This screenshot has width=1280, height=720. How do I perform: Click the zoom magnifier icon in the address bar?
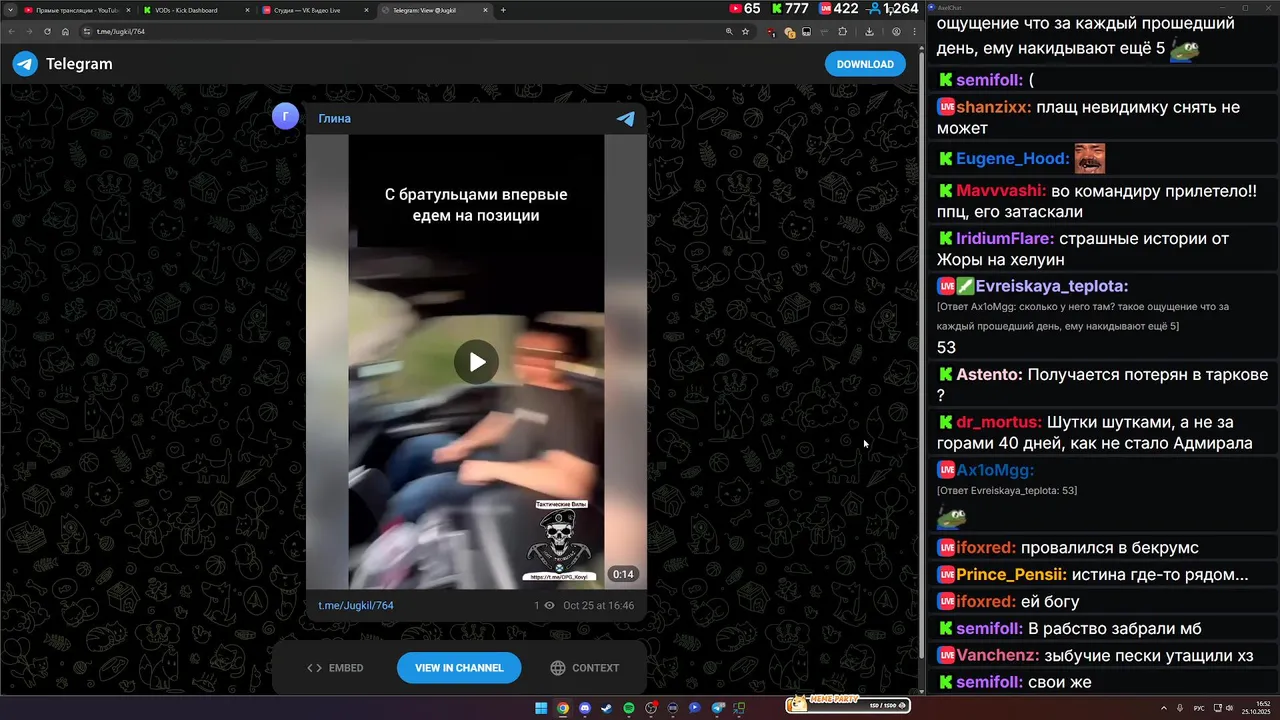(x=729, y=31)
